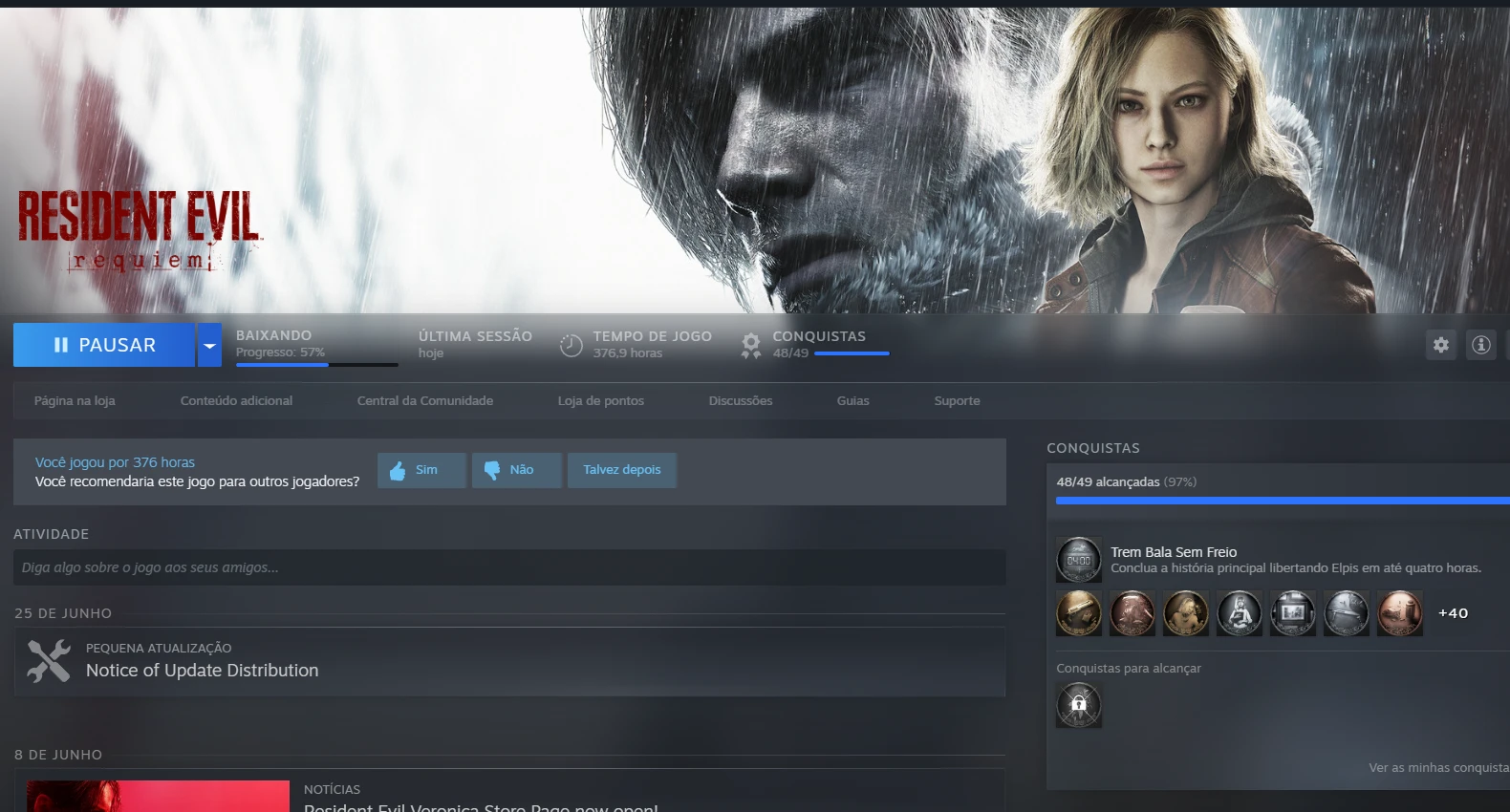
Task: Click the silver girl-with-book achievement icon
Action: coord(1240,613)
